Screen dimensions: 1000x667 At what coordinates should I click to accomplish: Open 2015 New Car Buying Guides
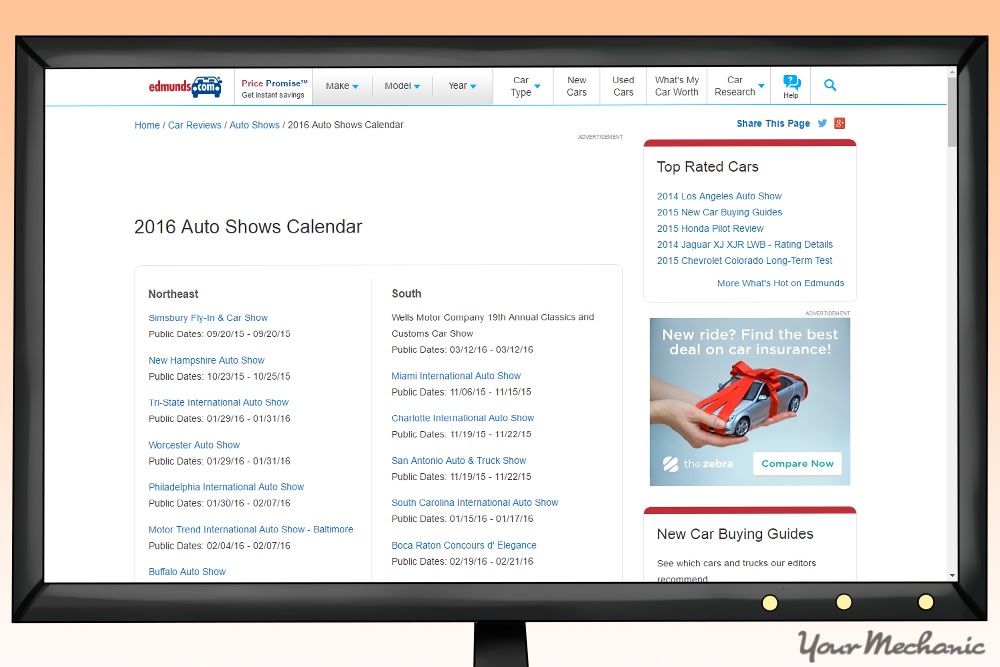point(719,212)
